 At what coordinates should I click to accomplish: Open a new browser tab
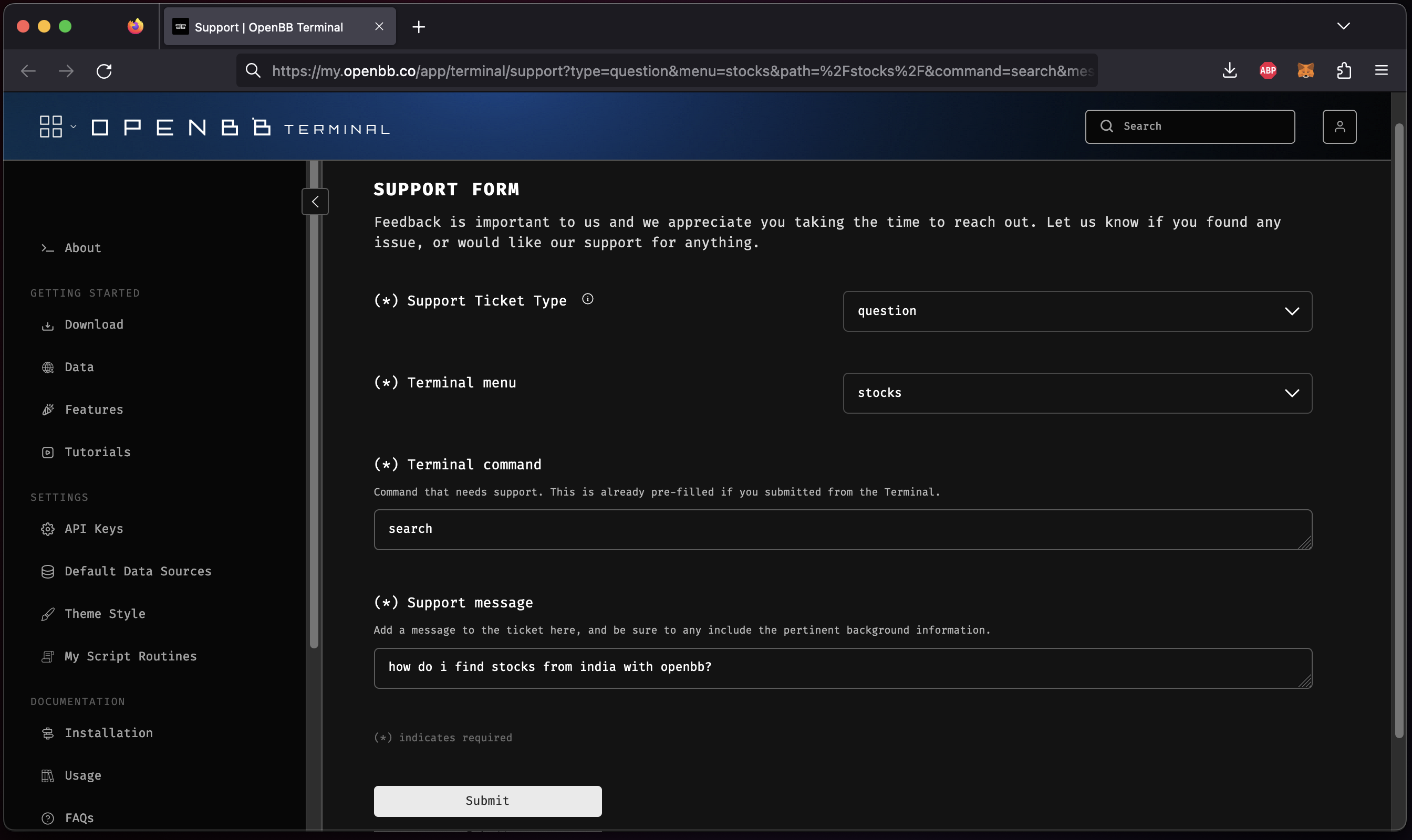tap(418, 27)
